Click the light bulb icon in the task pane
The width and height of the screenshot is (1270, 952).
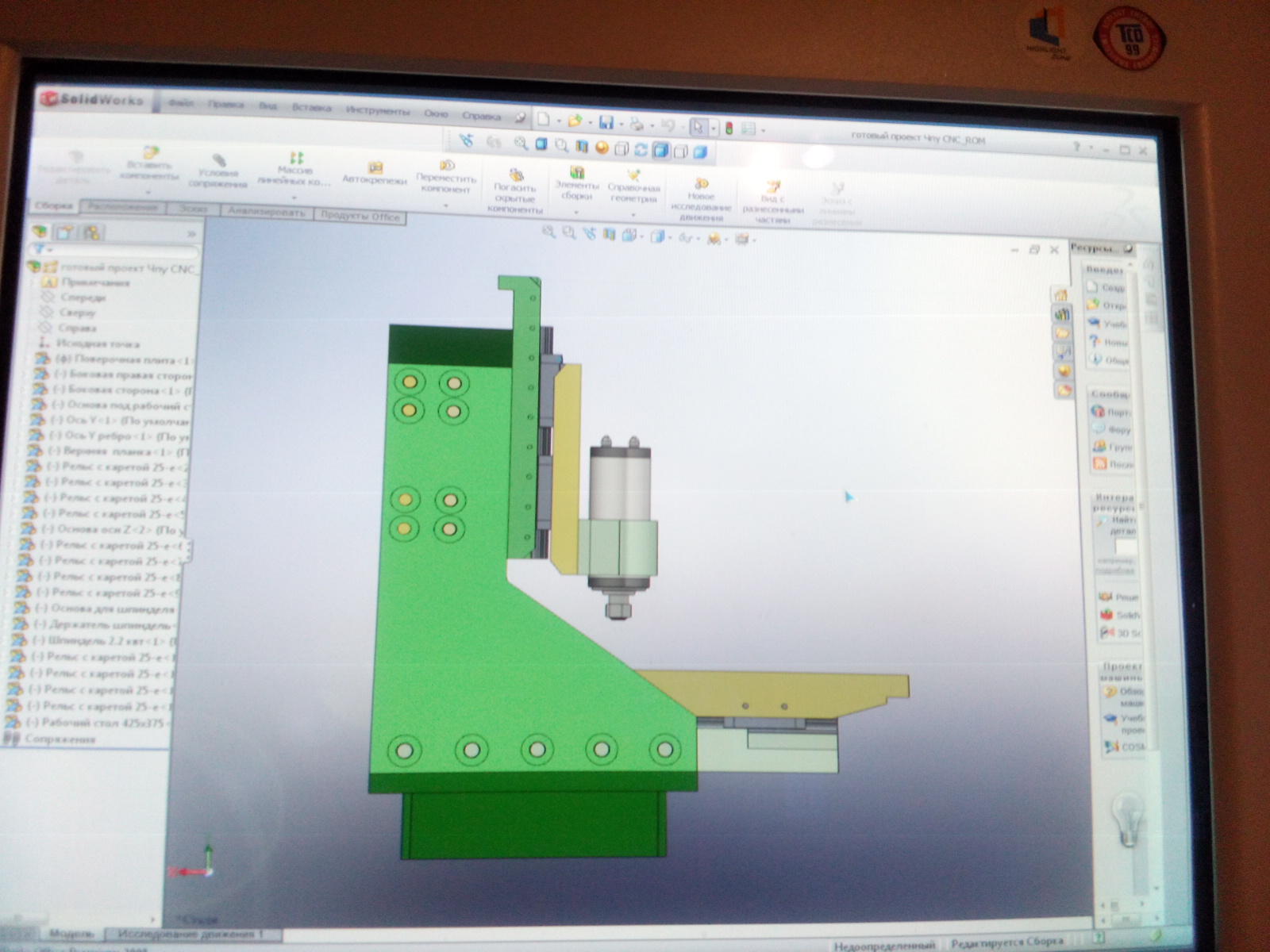[1128, 820]
